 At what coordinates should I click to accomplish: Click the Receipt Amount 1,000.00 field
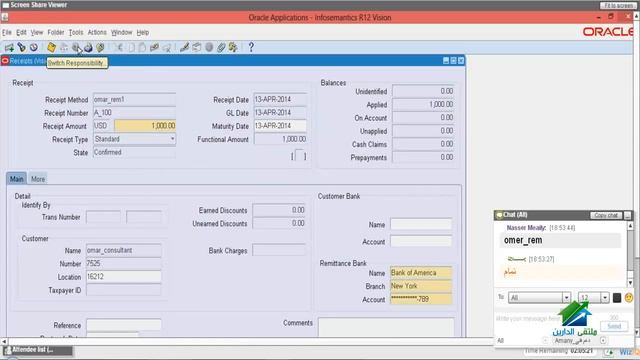point(145,126)
